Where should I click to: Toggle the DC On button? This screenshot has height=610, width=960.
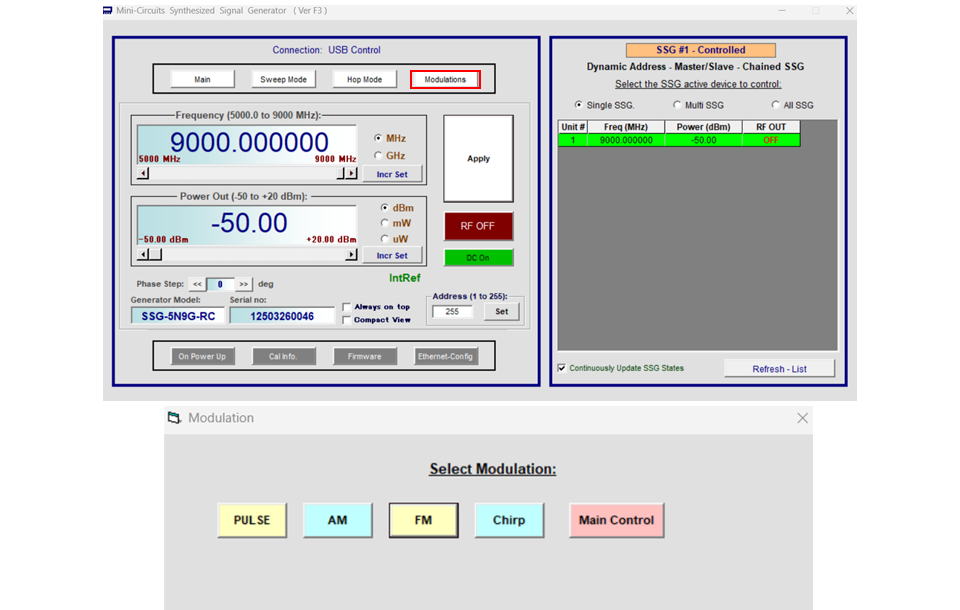click(x=478, y=258)
